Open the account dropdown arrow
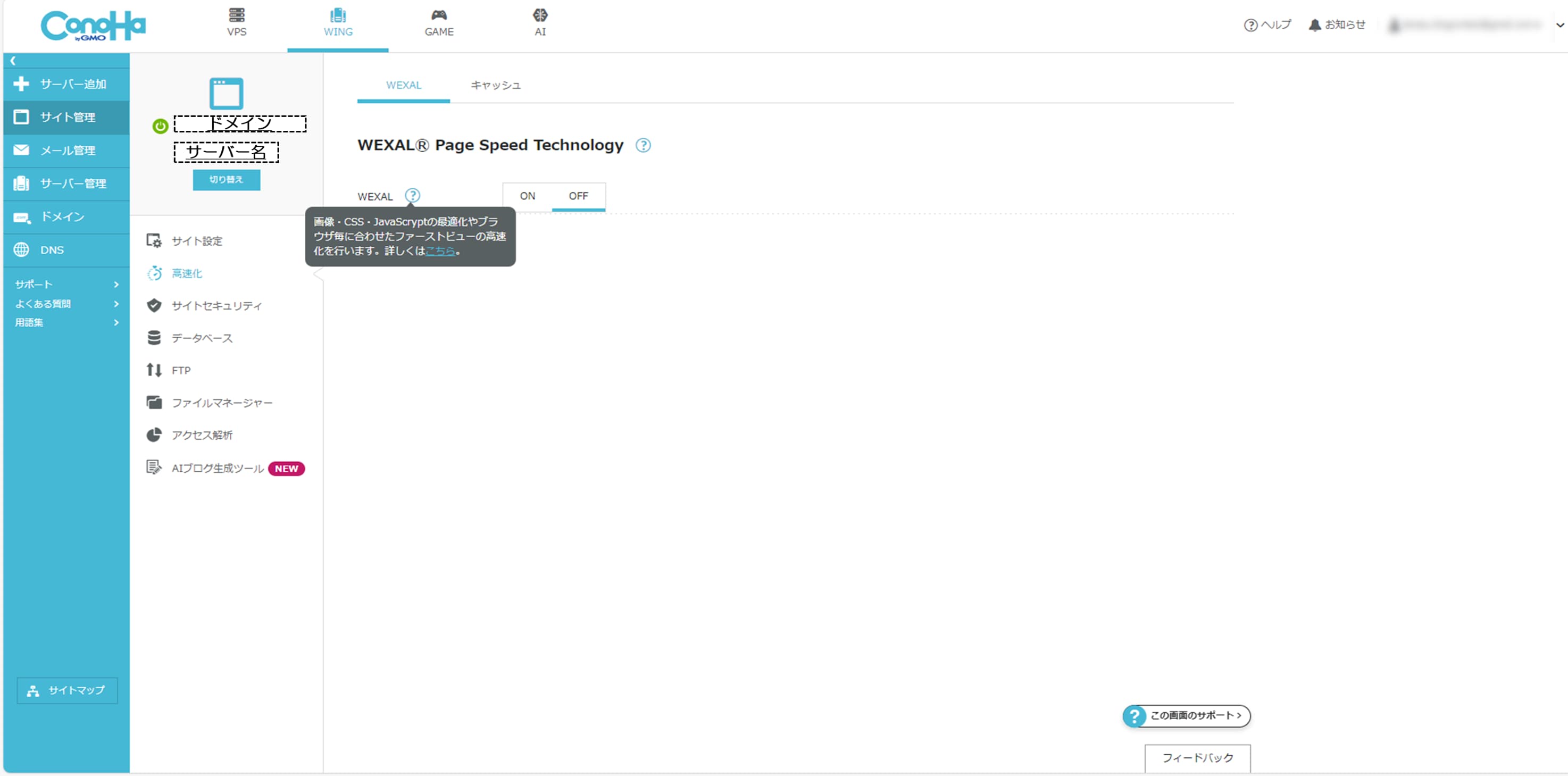This screenshot has height=776, width=1568. (1560, 26)
